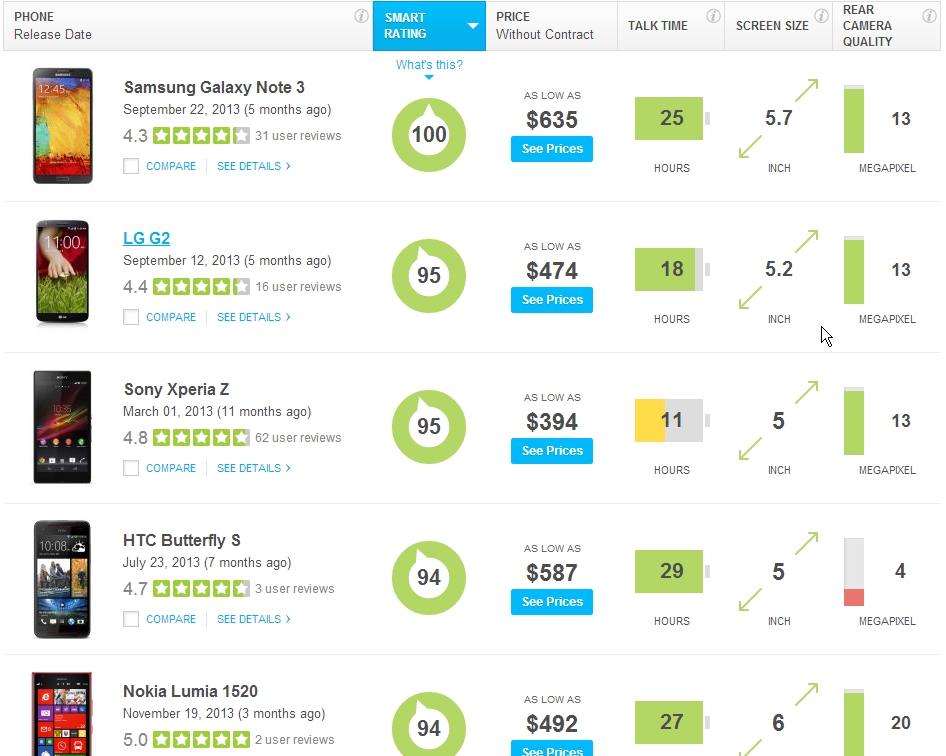Click info icon next to Talk Time header
The height and width of the screenshot is (756, 946).
tap(713, 16)
